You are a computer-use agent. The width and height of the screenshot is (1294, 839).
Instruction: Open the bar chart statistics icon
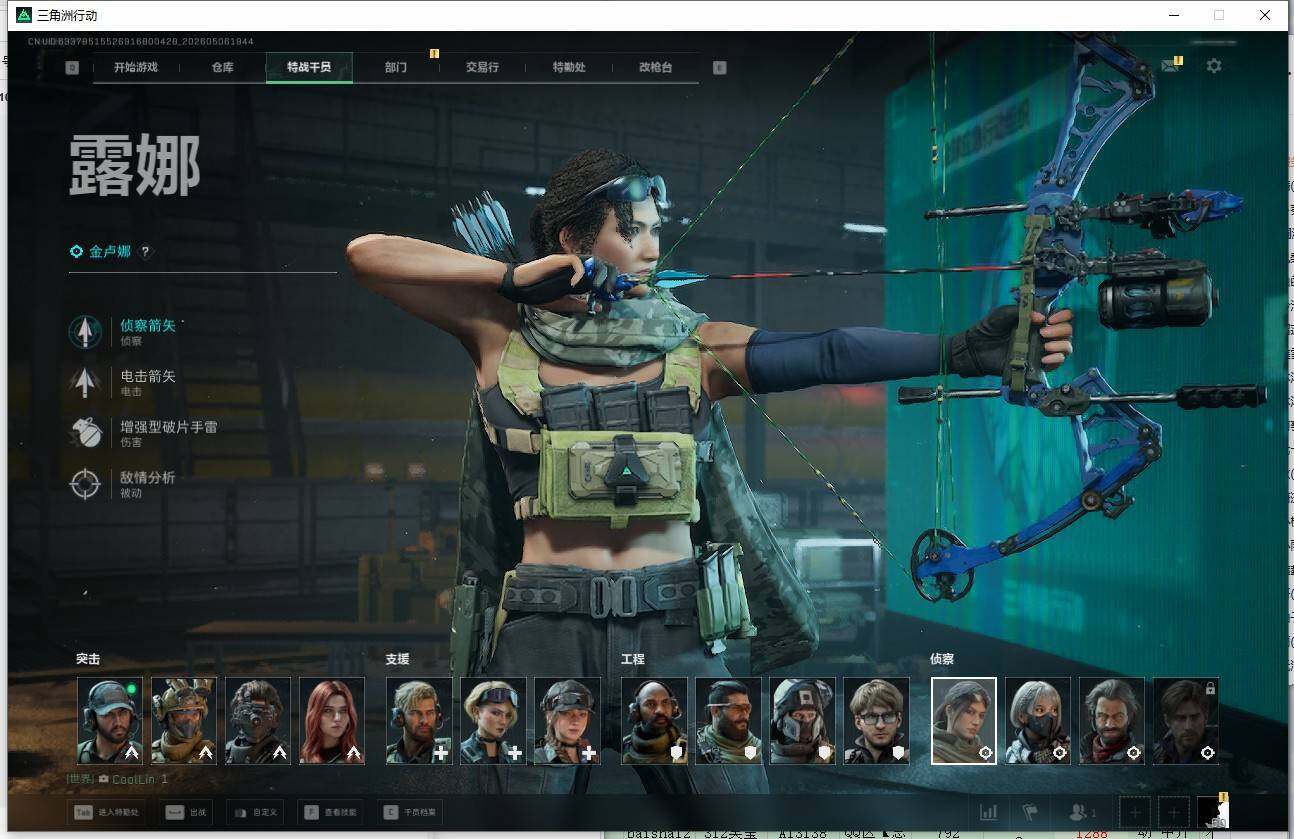pyautogui.click(x=988, y=813)
